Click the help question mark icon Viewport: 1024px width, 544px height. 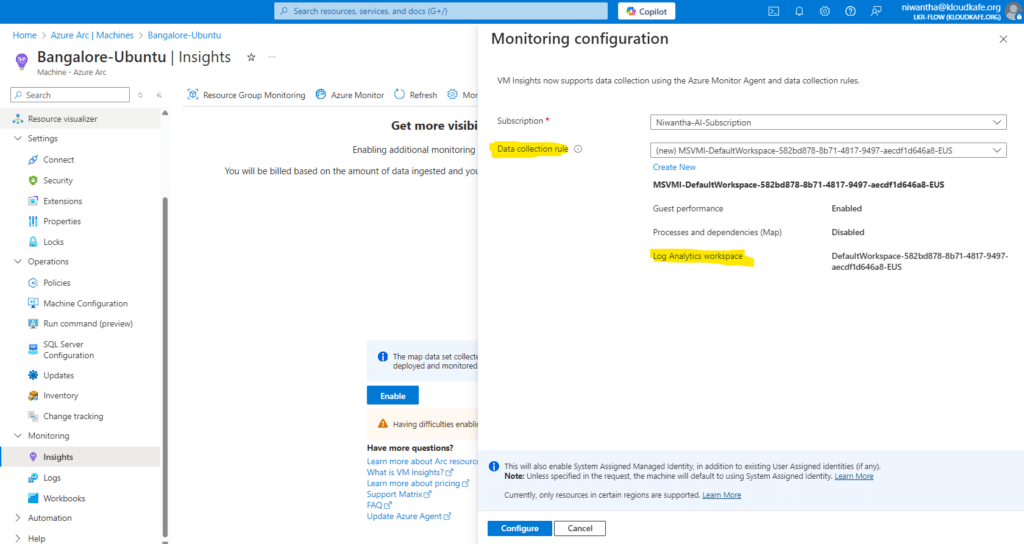click(850, 12)
